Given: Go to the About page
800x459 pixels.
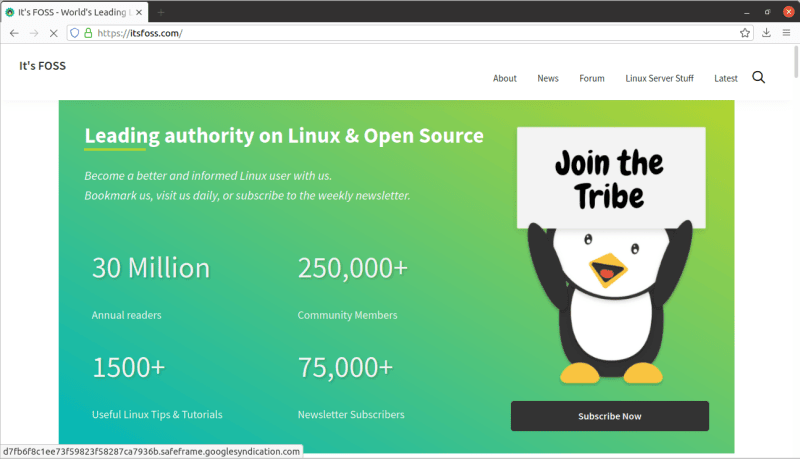Looking at the screenshot, I should pyautogui.click(x=505, y=78).
